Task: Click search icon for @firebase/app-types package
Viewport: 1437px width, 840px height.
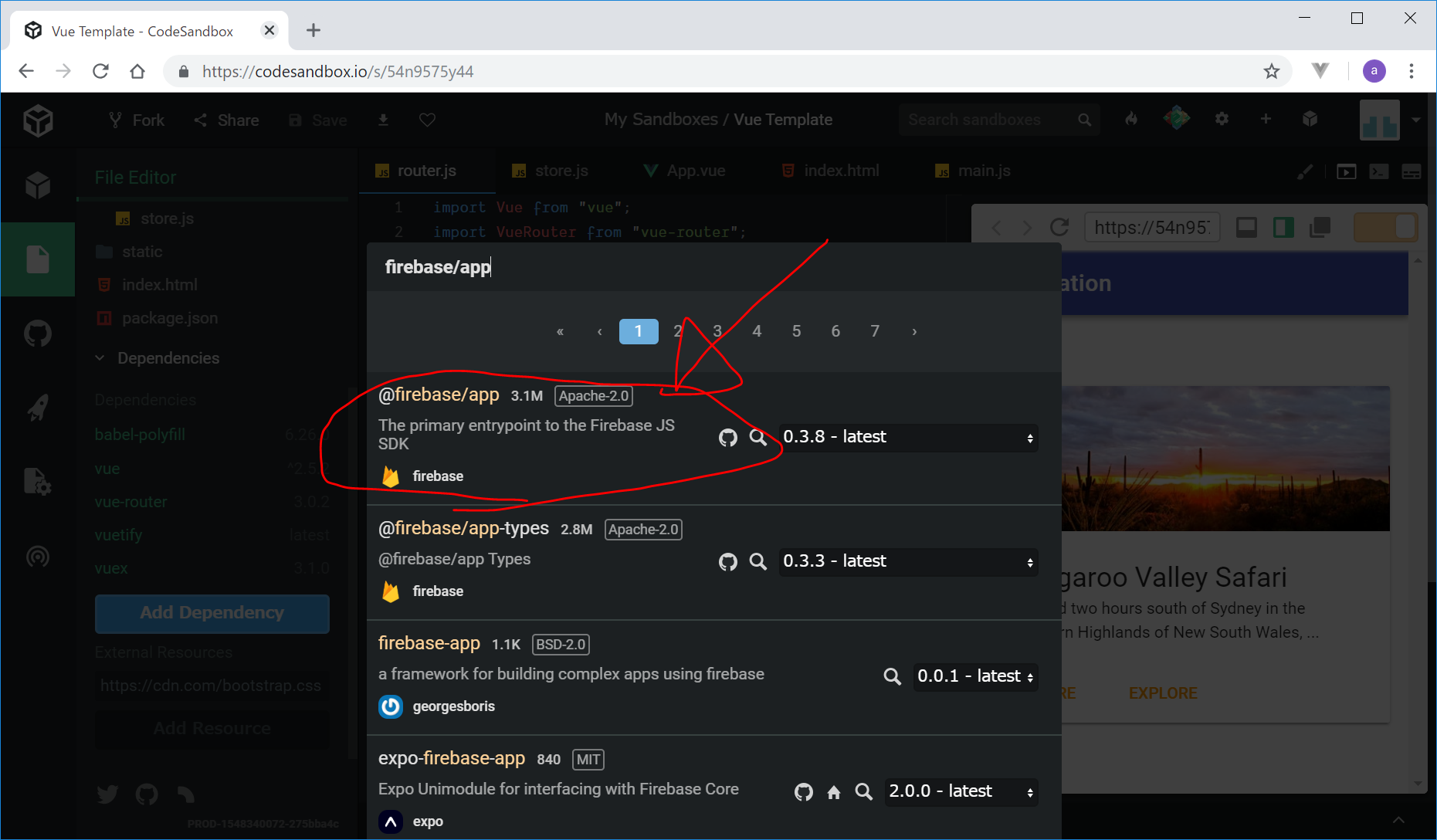Action: (758, 561)
